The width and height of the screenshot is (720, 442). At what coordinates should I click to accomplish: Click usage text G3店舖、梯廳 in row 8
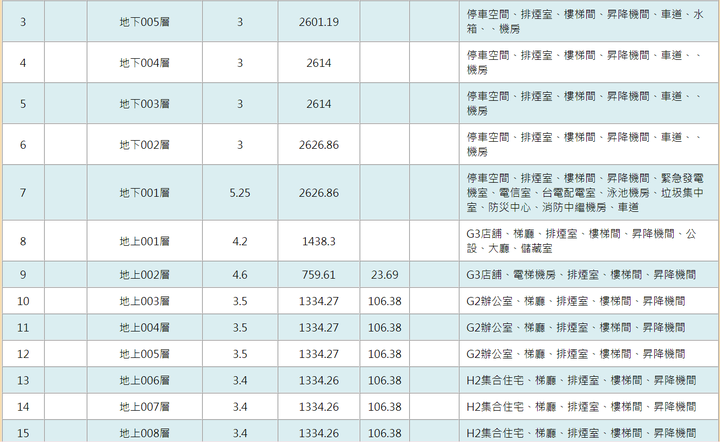(581, 241)
